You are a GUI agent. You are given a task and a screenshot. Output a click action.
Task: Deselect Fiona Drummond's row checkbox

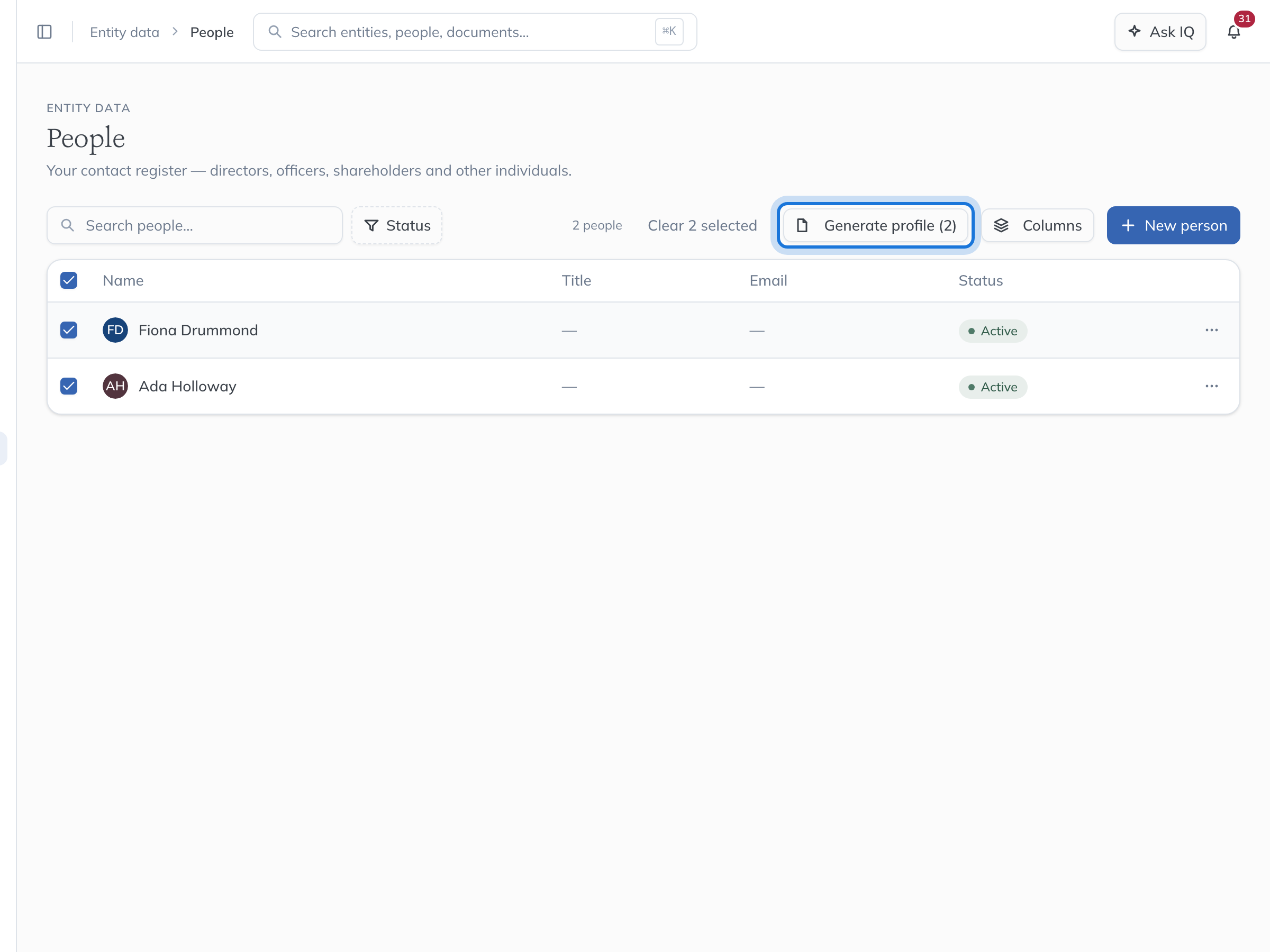tap(69, 330)
